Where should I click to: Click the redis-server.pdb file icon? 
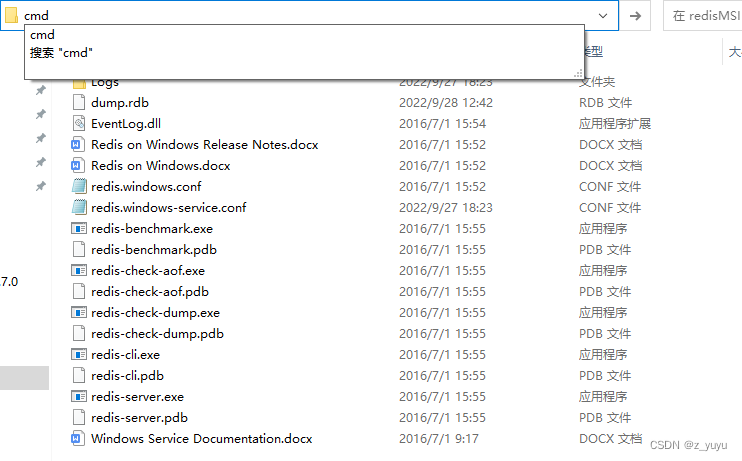[79, 417]
